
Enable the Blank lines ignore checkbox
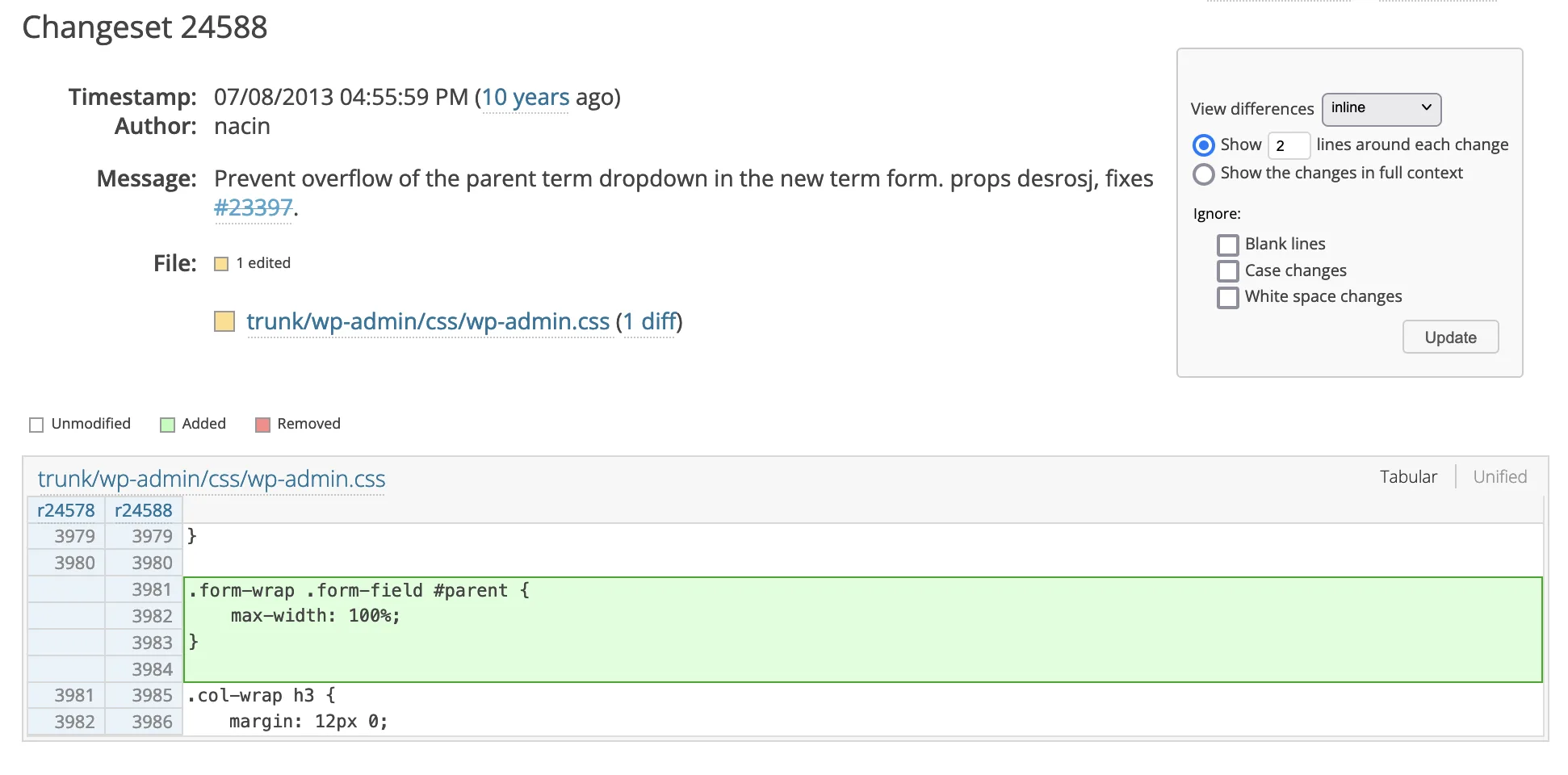[x=1227, y=245]
